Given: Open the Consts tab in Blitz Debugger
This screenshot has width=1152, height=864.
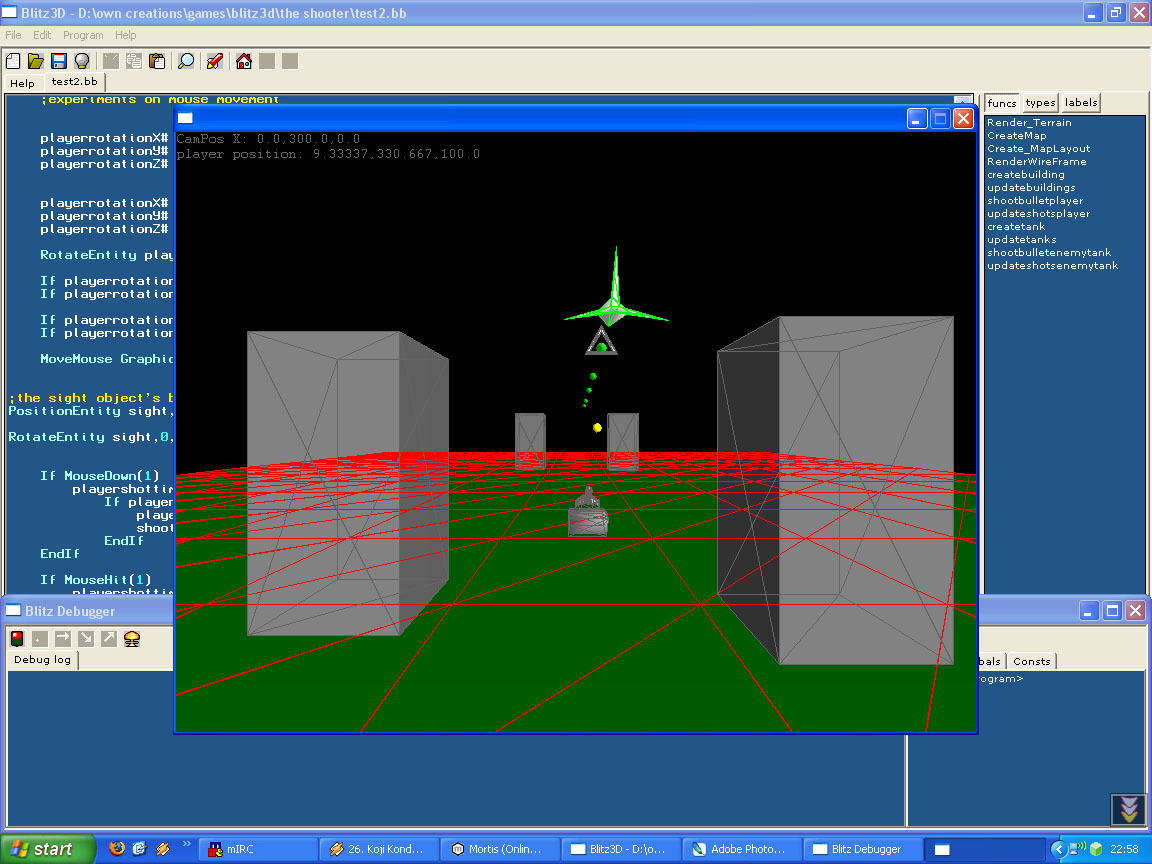Looking at the screenshot, I should coord(1032,661).
